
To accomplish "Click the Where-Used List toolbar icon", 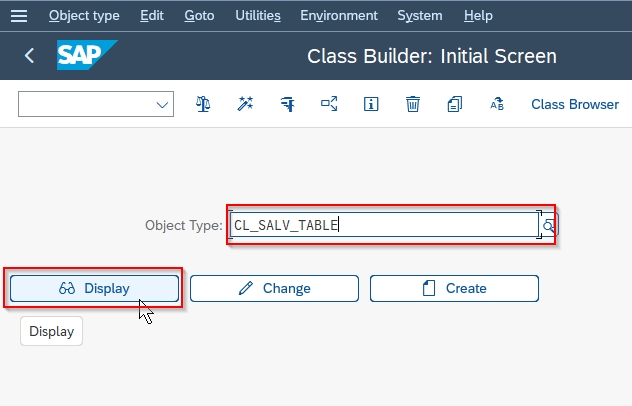I will click(329, 104).
